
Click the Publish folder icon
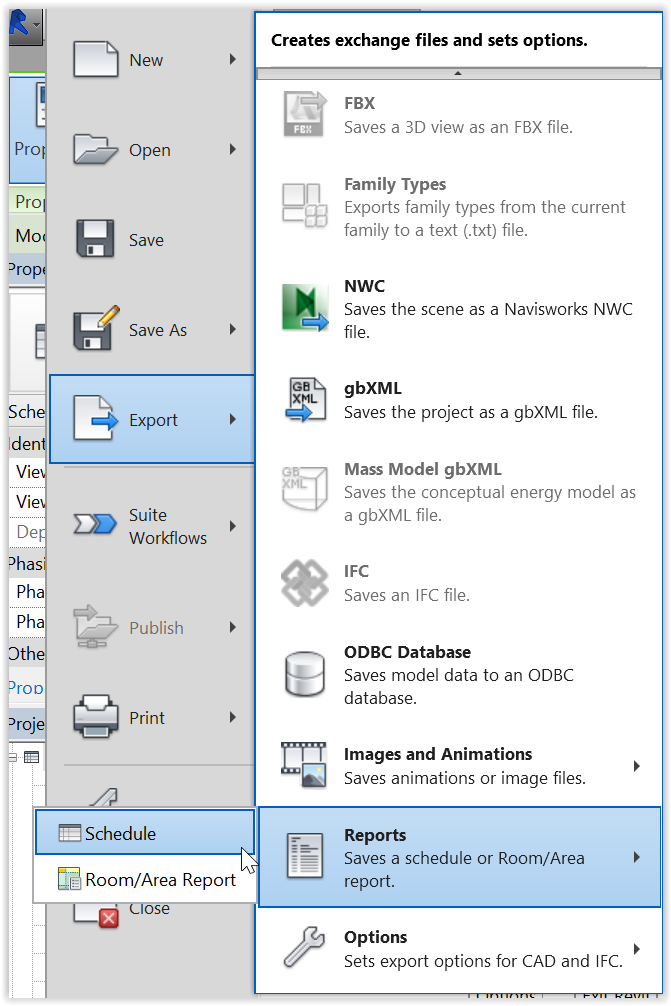coord(96,626)
